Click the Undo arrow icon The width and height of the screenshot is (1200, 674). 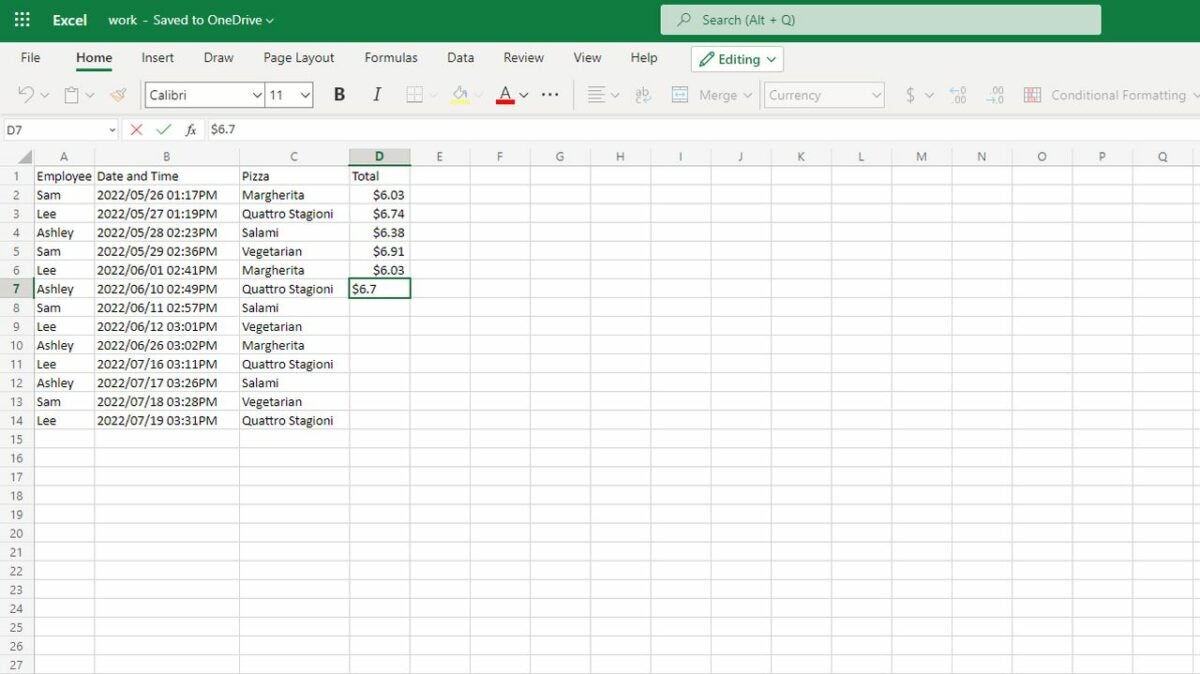26,95
